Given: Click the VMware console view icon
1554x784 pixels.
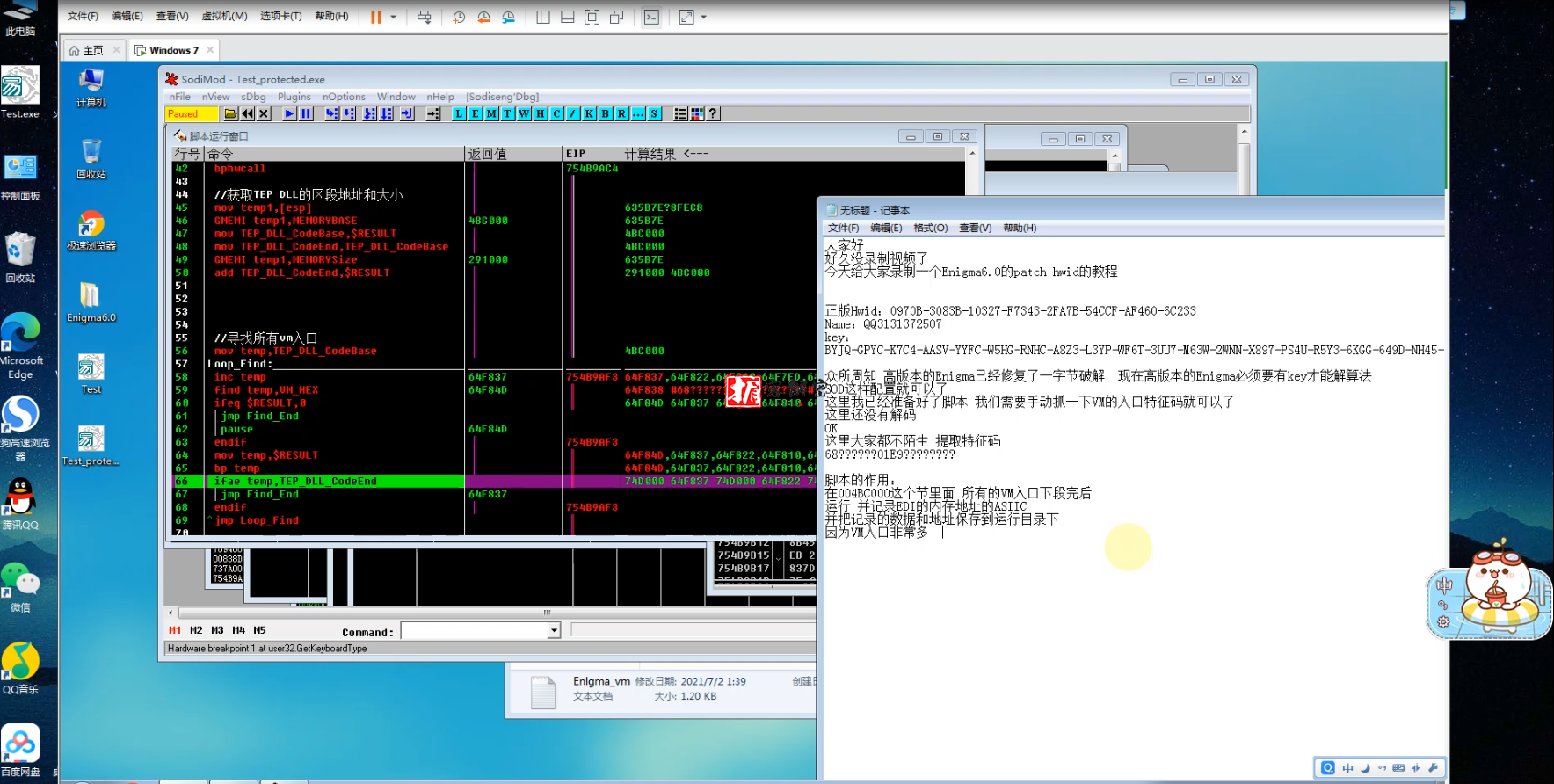Looking at the screenshot, I should [651, 17].
